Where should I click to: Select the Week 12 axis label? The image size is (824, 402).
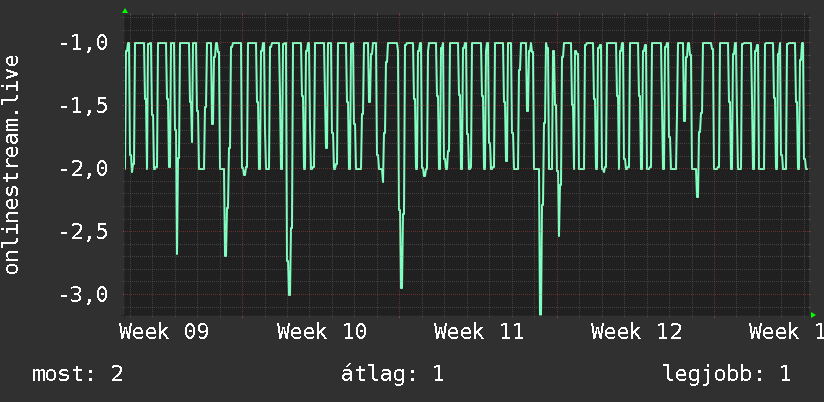point(636,332)
